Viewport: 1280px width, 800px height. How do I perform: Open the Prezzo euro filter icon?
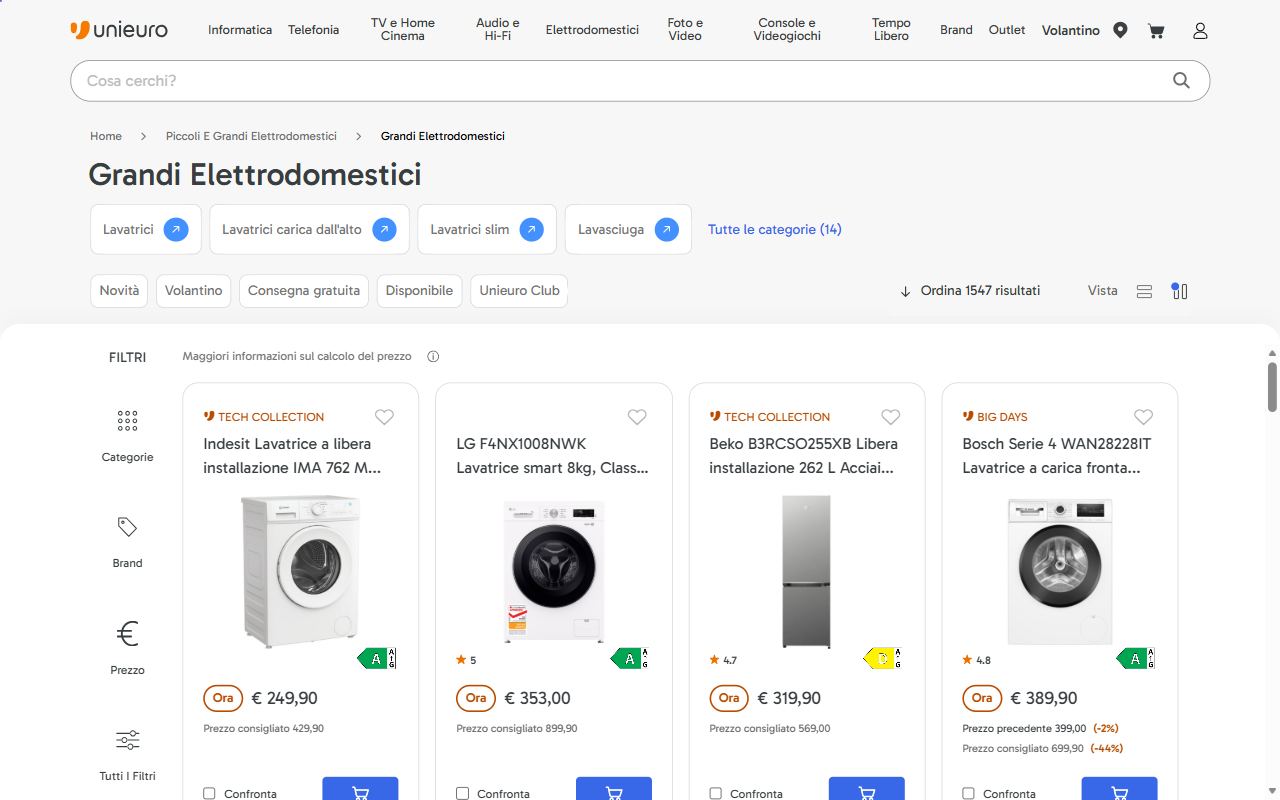pyautogui.click(x=127, y=634)
